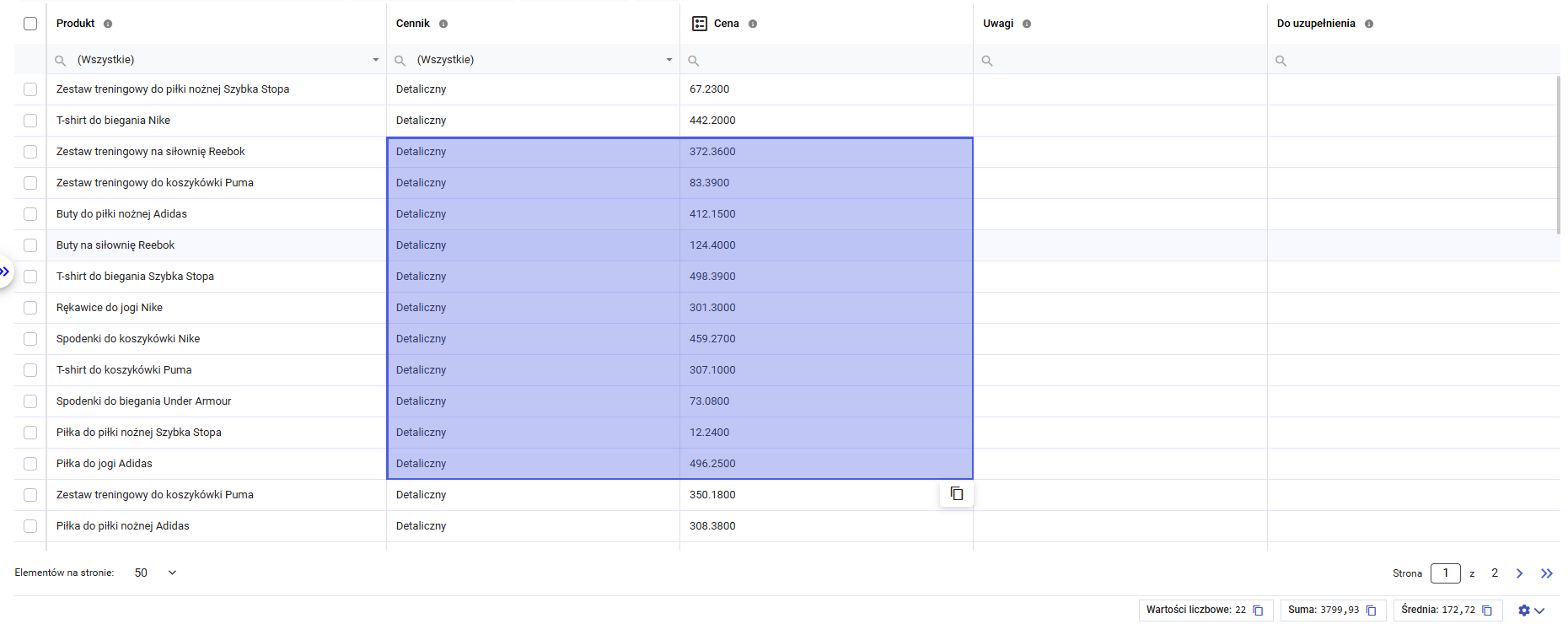Change the items-per-page dropdown showing 50

(x=155, y=573)
